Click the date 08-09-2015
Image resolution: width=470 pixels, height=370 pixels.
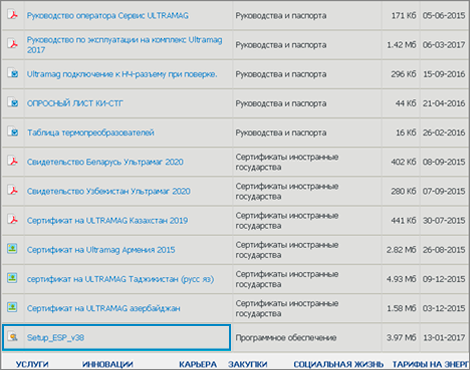click(x=444, y=162)
